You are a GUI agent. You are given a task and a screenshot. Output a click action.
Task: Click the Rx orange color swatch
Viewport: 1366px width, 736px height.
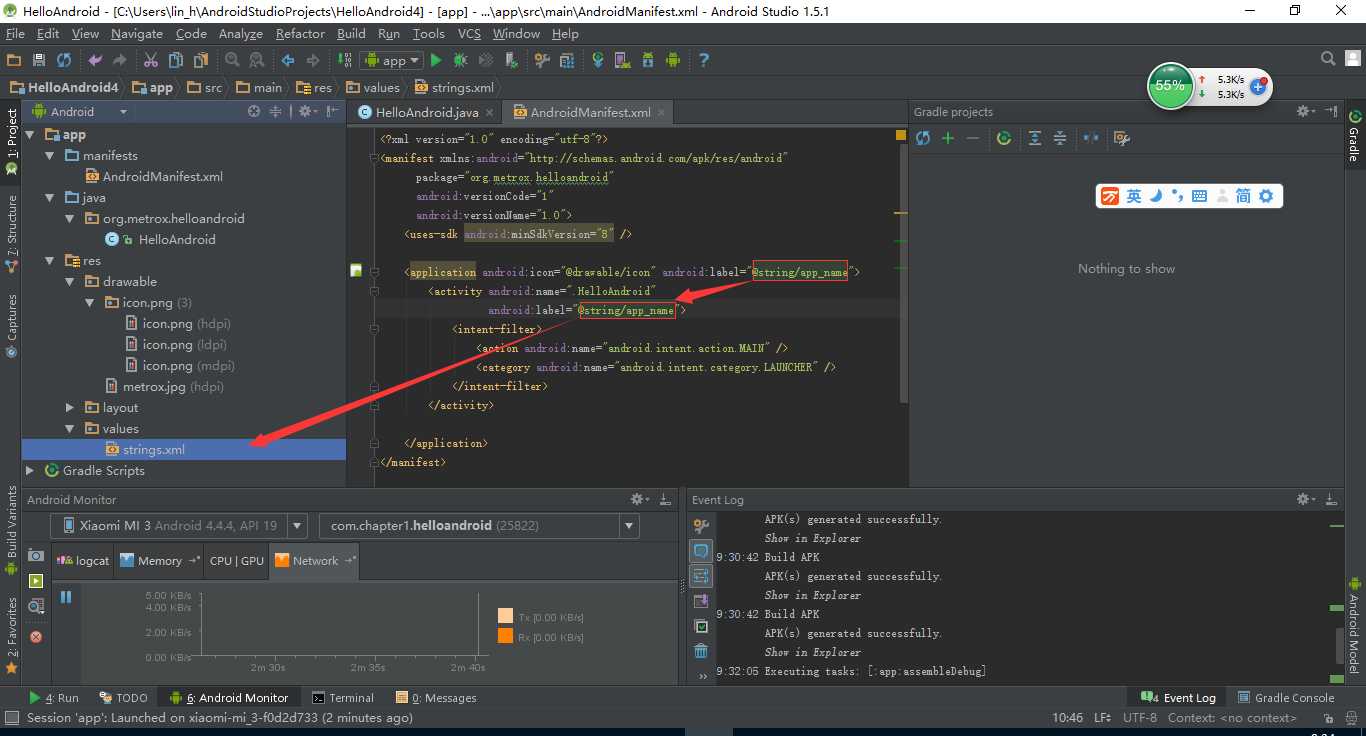[505, 636]
